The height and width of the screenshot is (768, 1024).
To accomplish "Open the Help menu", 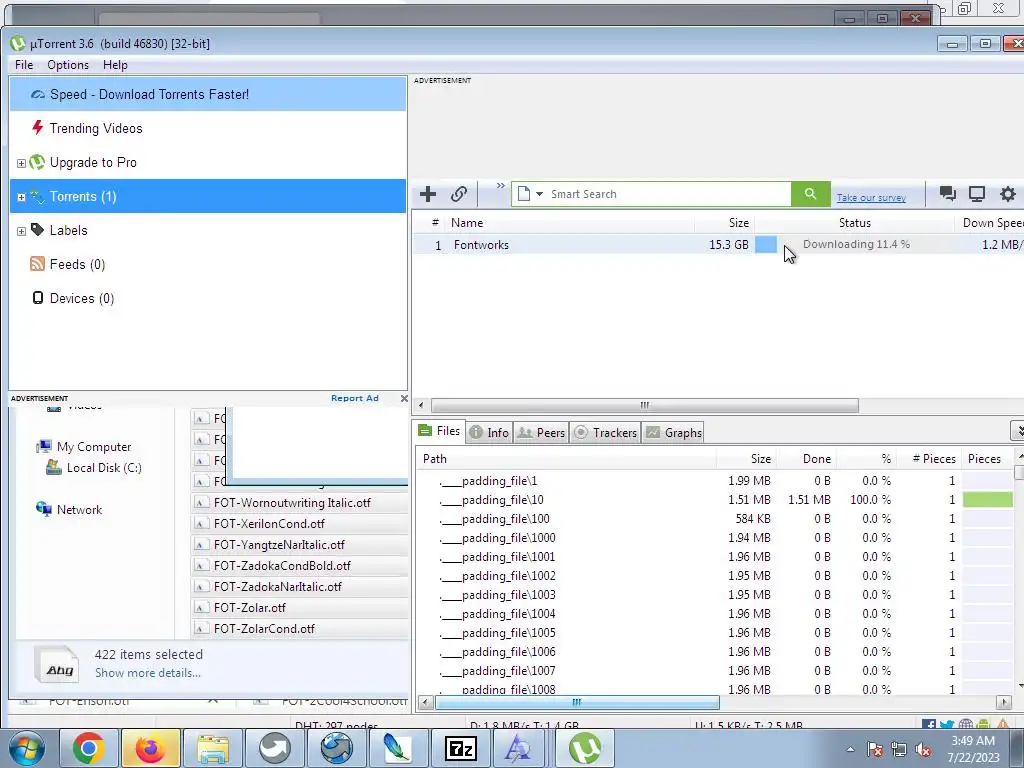I will (115, 65).
